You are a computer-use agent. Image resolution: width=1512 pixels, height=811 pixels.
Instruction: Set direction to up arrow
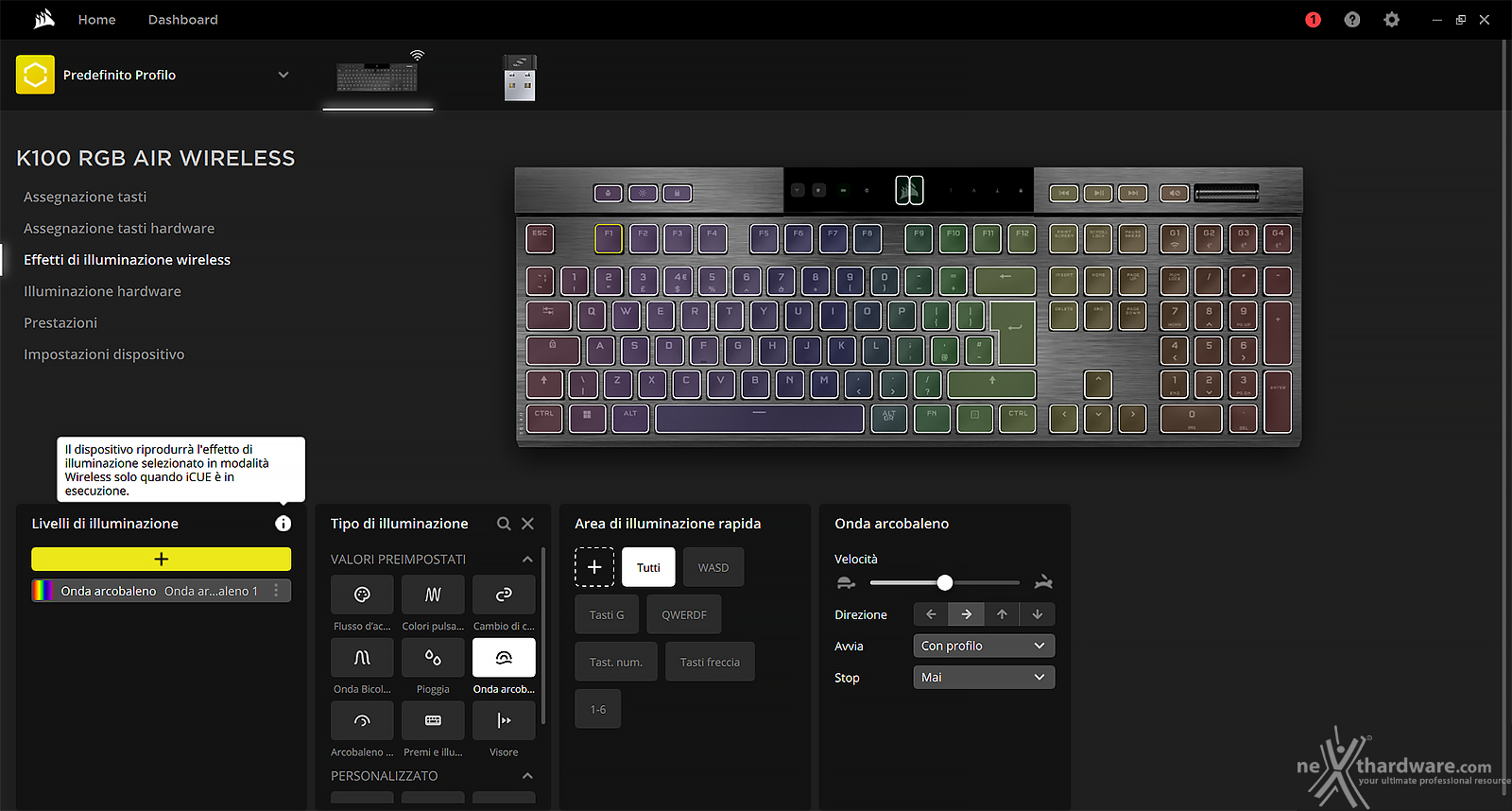tap(1002, 614)
